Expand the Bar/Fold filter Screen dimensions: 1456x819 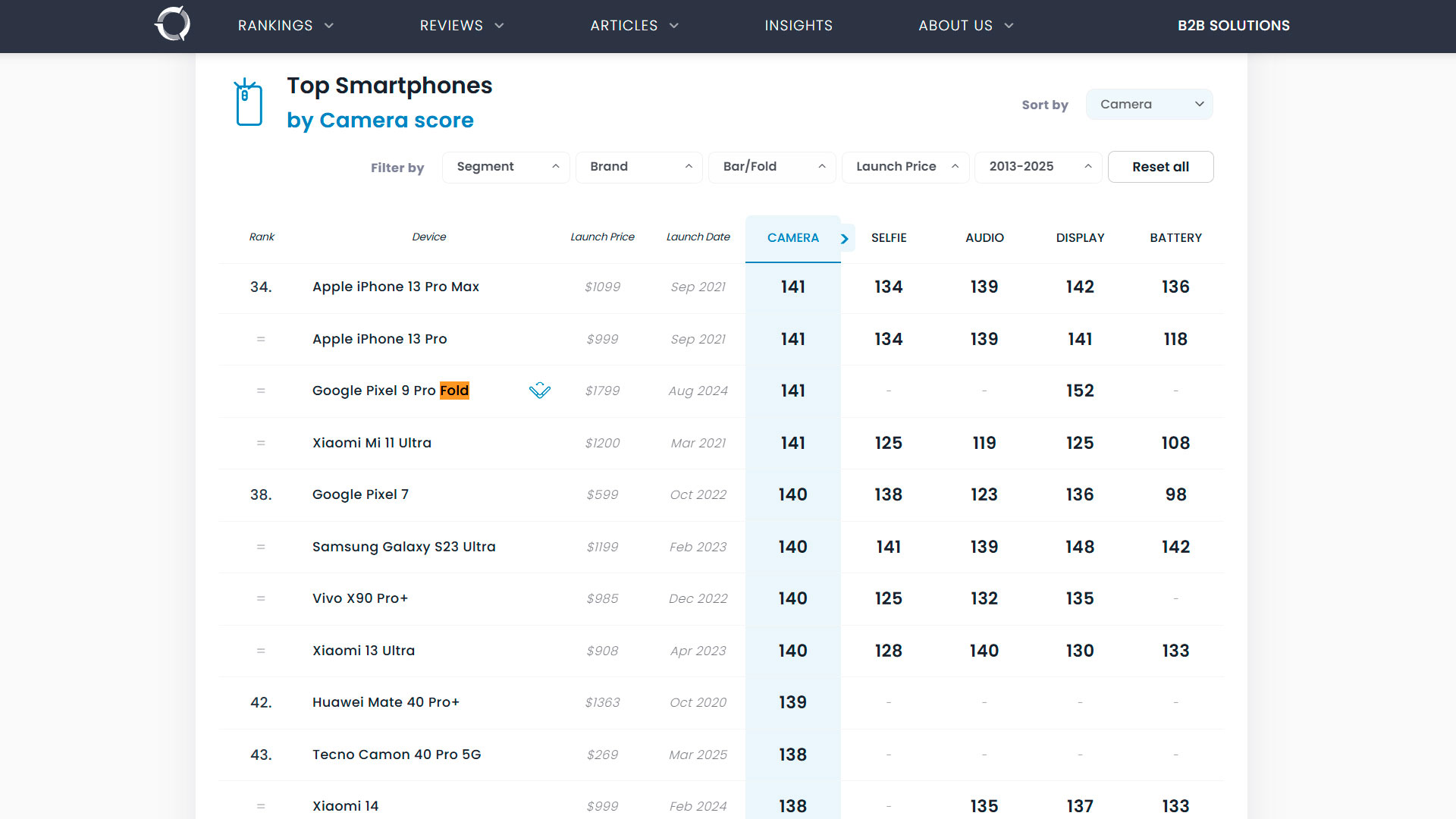(x=772, y=167)
